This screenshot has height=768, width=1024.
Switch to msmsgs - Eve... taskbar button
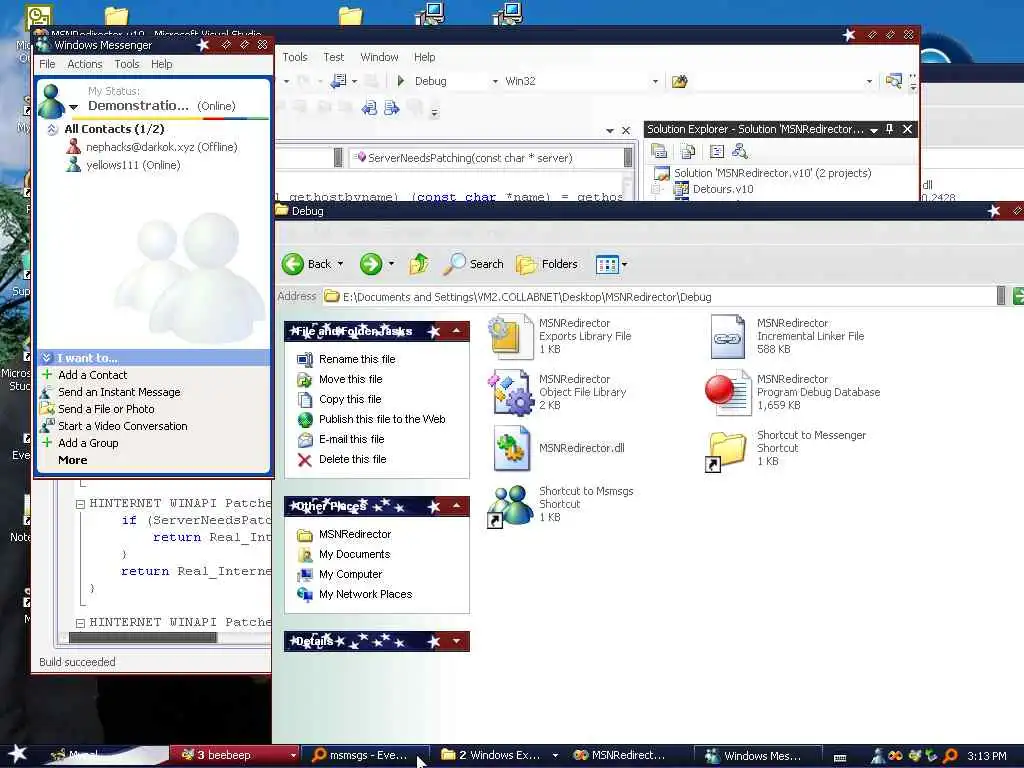coord(368,755)
